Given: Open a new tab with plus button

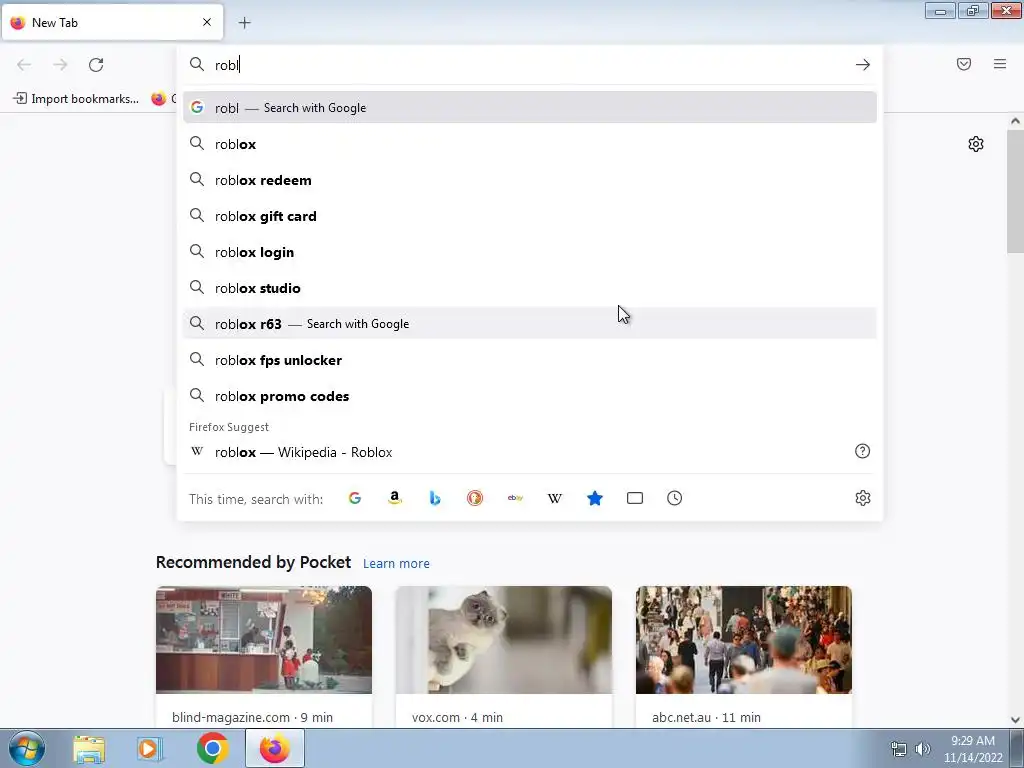Looking at the screenshot, I should coord(244,23).
